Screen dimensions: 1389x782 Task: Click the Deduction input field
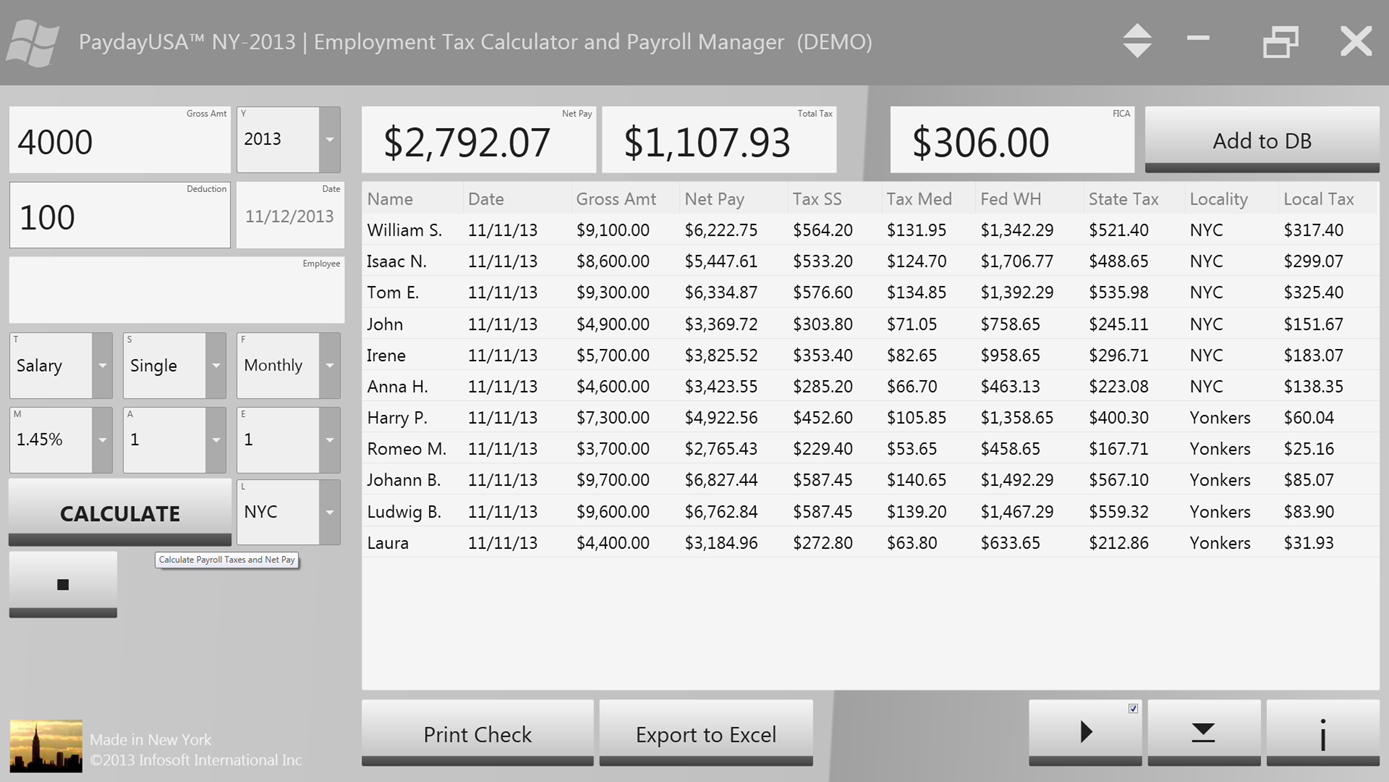(x=120, y=215)
